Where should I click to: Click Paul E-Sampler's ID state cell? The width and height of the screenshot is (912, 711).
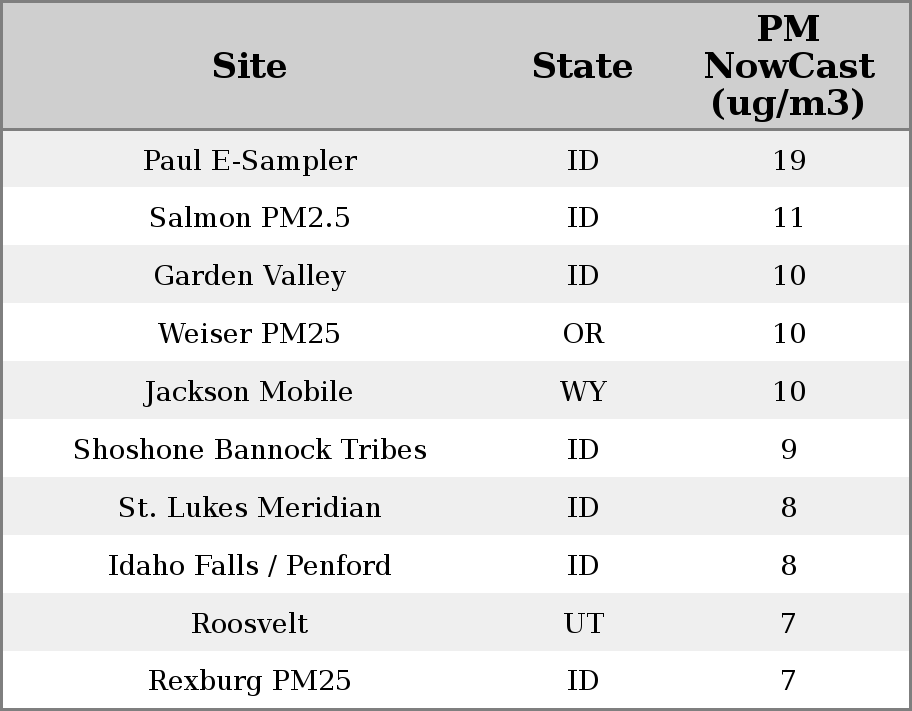(583, 160)
